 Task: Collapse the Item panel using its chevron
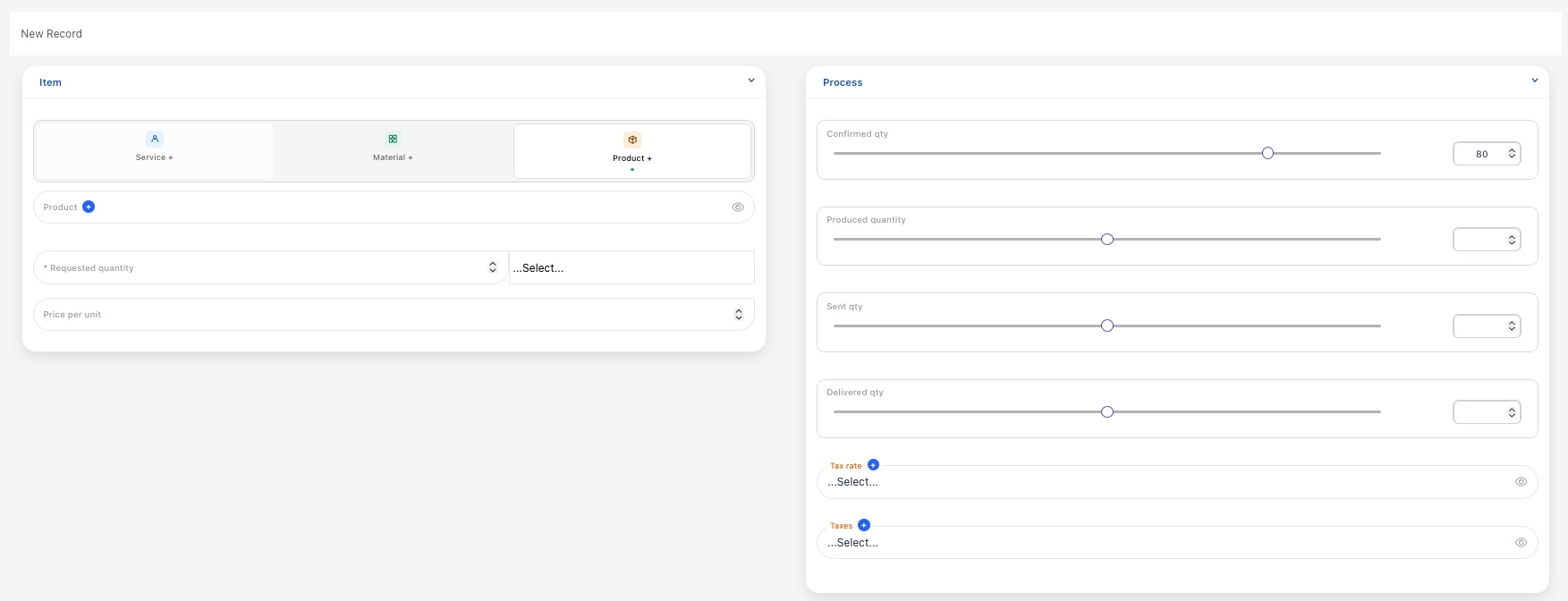pyautogui.click(x=751, y=80)
